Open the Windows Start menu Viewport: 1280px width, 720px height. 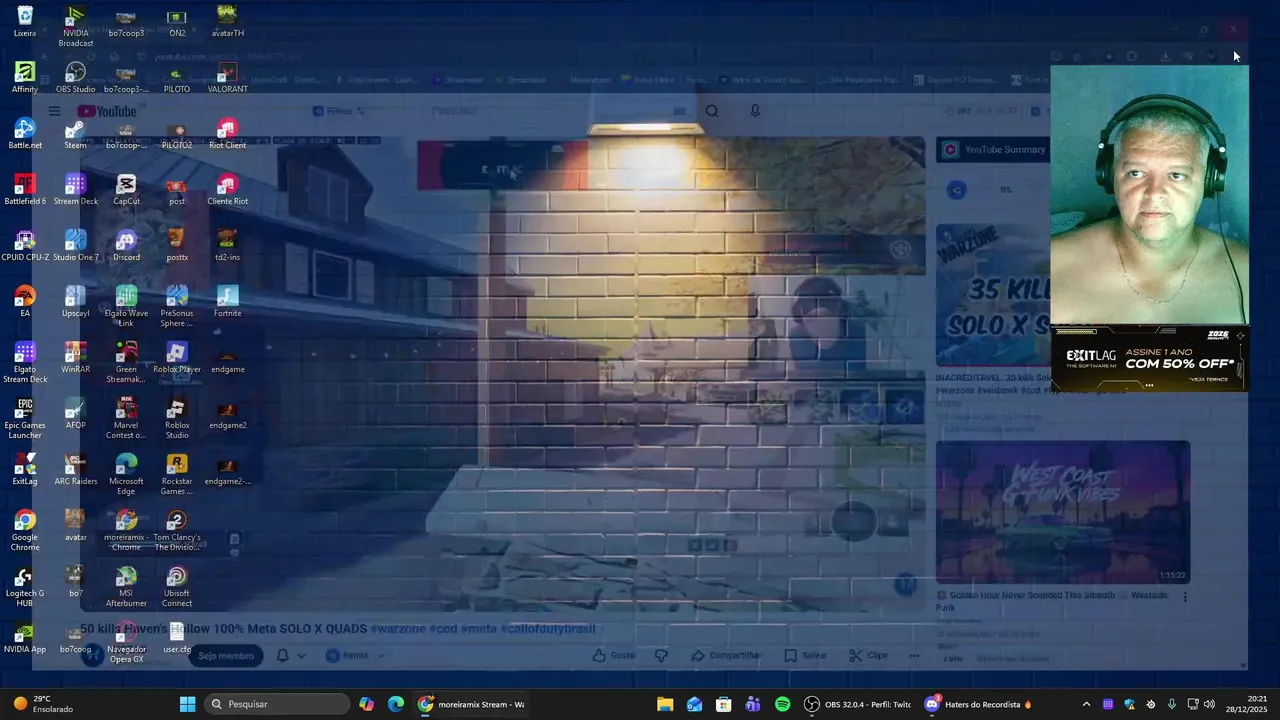(187, 704)
